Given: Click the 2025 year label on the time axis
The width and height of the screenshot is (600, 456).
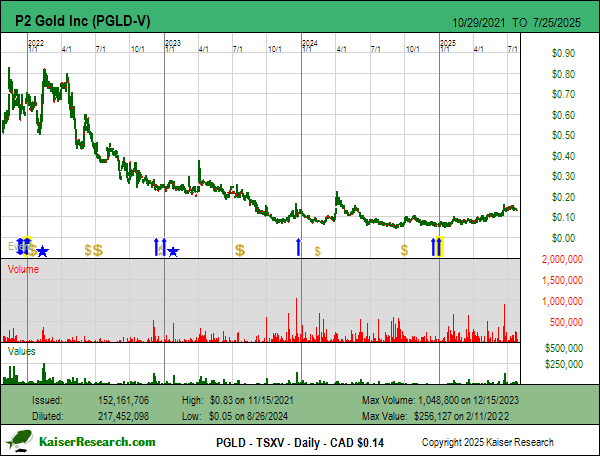Looking at the screenshot, I should coord(448,43).
